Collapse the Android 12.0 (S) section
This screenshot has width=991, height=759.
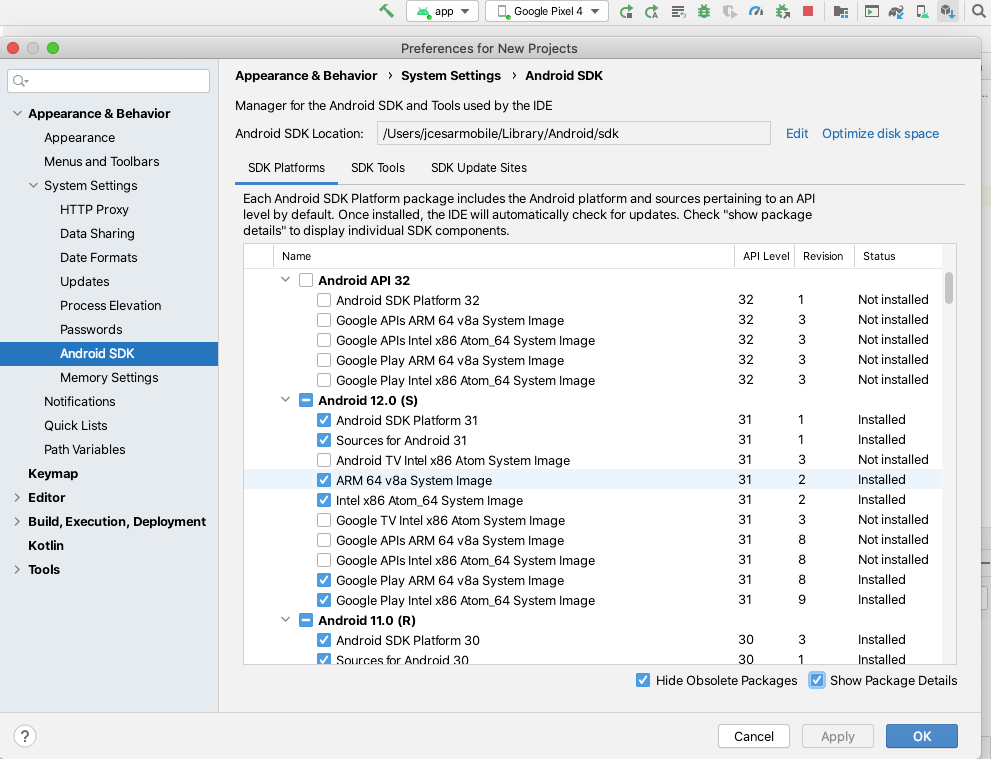click(x=286, y=400)
